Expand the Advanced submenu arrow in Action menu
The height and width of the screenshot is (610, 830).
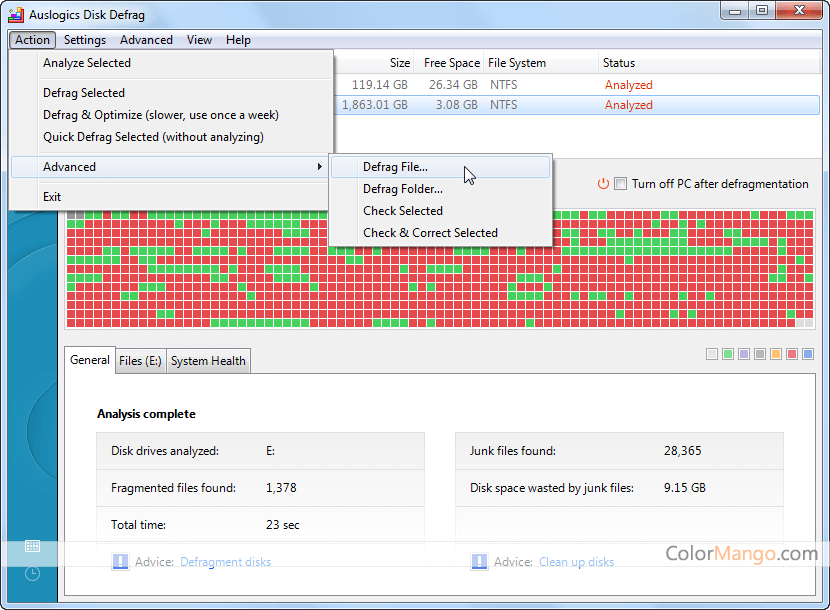click(319, 167)
